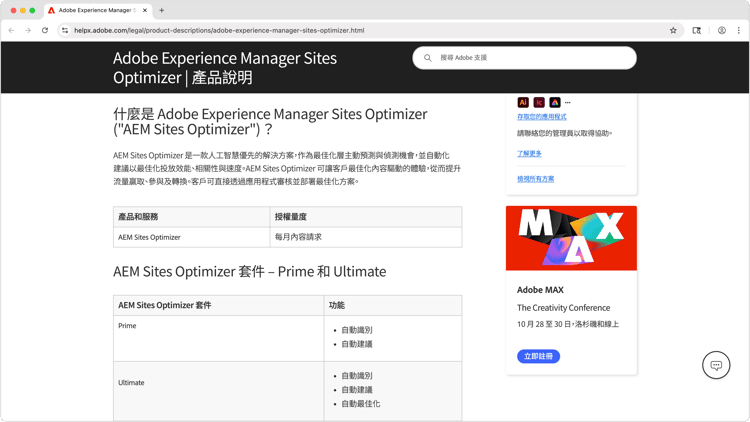Open the chat support bubble icon
The image size is (750, 422).
pyautogui.click(x=716, y=366)
